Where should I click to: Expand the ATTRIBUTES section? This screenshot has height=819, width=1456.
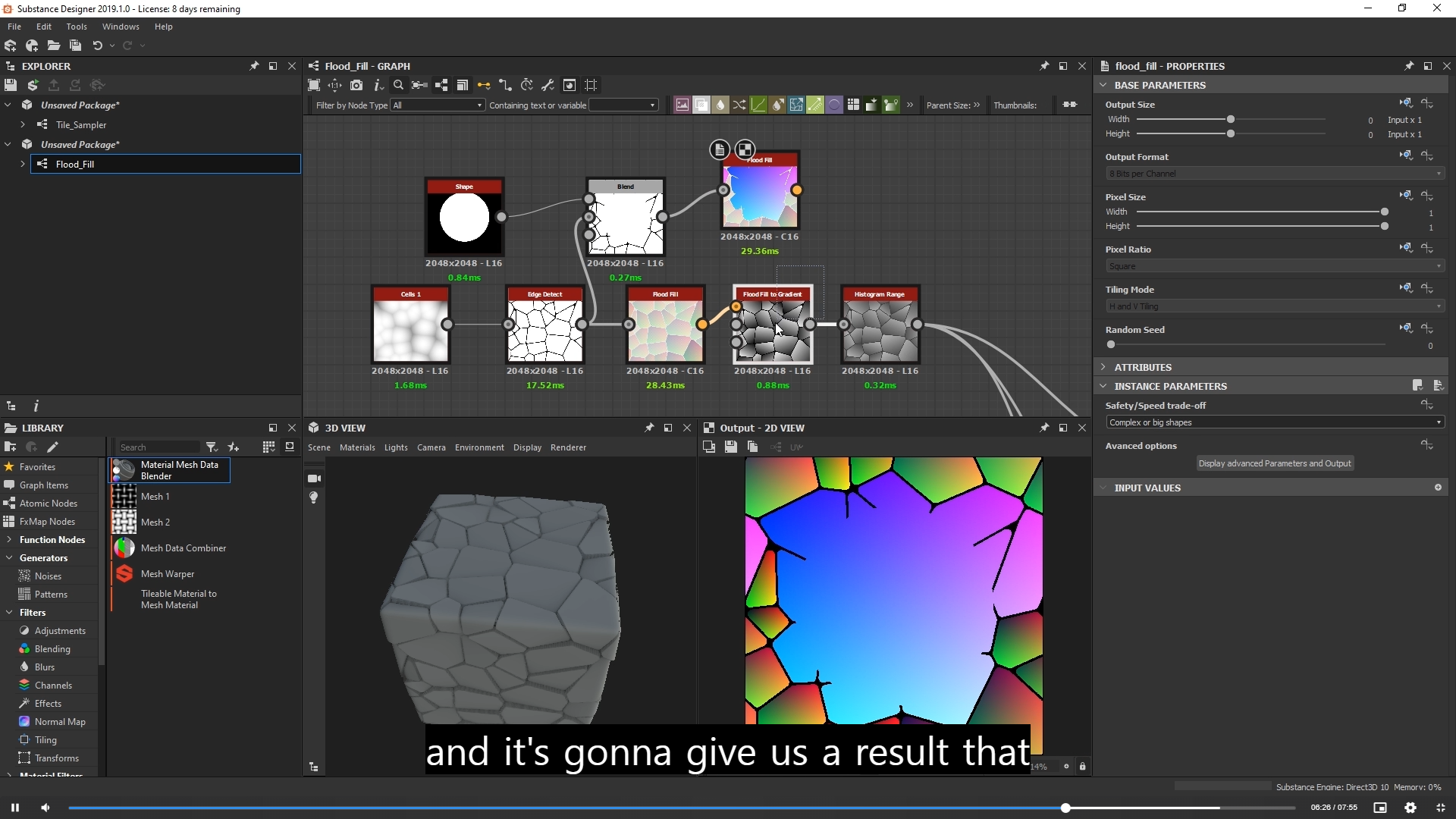1142,367
